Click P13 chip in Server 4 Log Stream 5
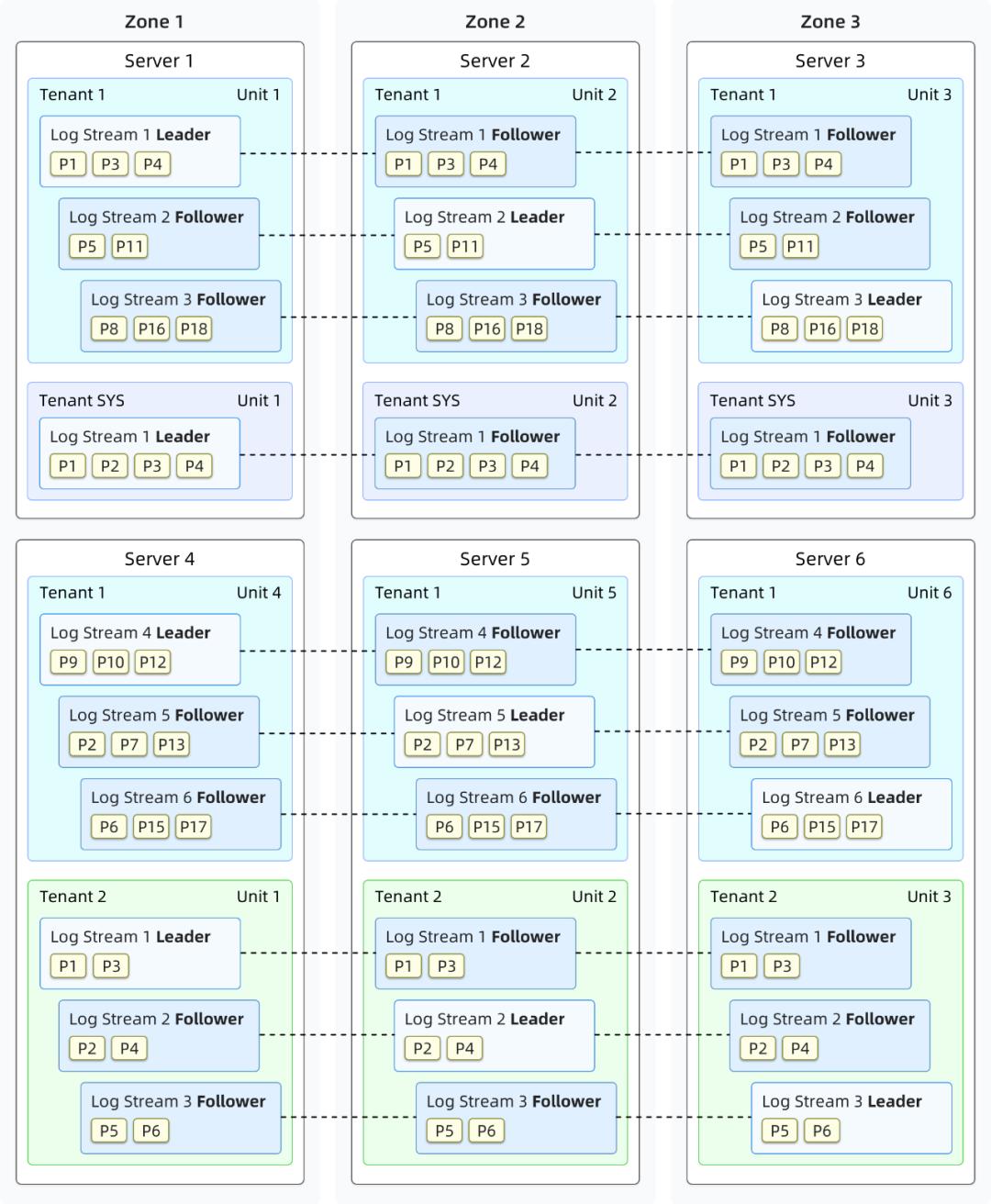 [x=172, y=744]
